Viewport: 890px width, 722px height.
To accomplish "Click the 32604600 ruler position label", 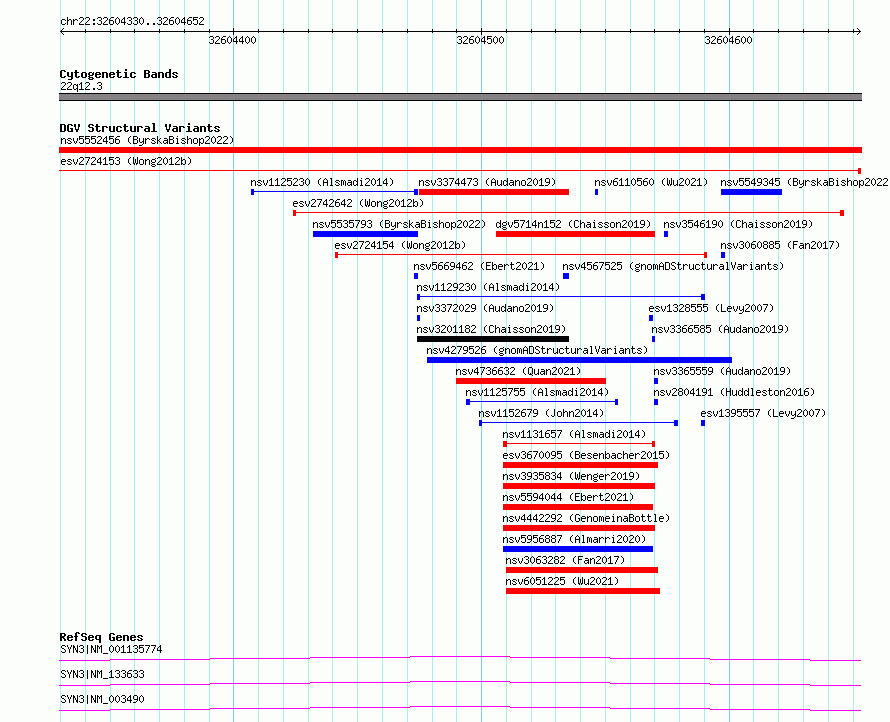I will tap(728, 40).
